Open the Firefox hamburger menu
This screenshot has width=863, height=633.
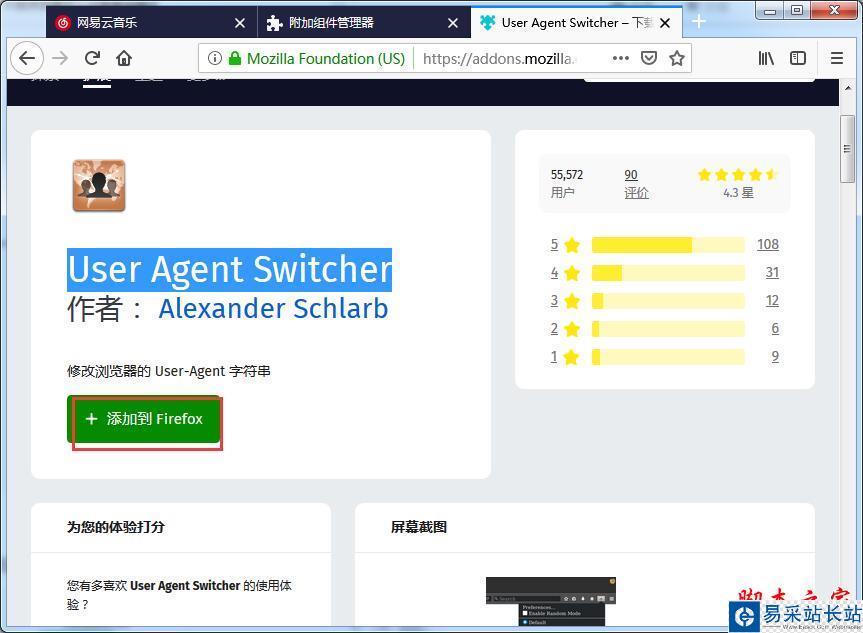point(837,58)
